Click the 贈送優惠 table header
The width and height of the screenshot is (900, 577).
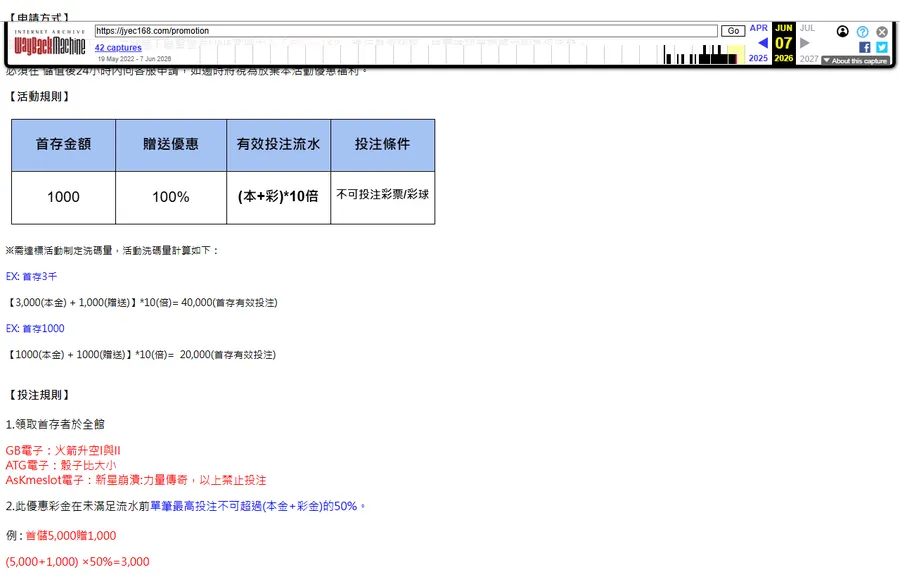(x=171, y=145)
